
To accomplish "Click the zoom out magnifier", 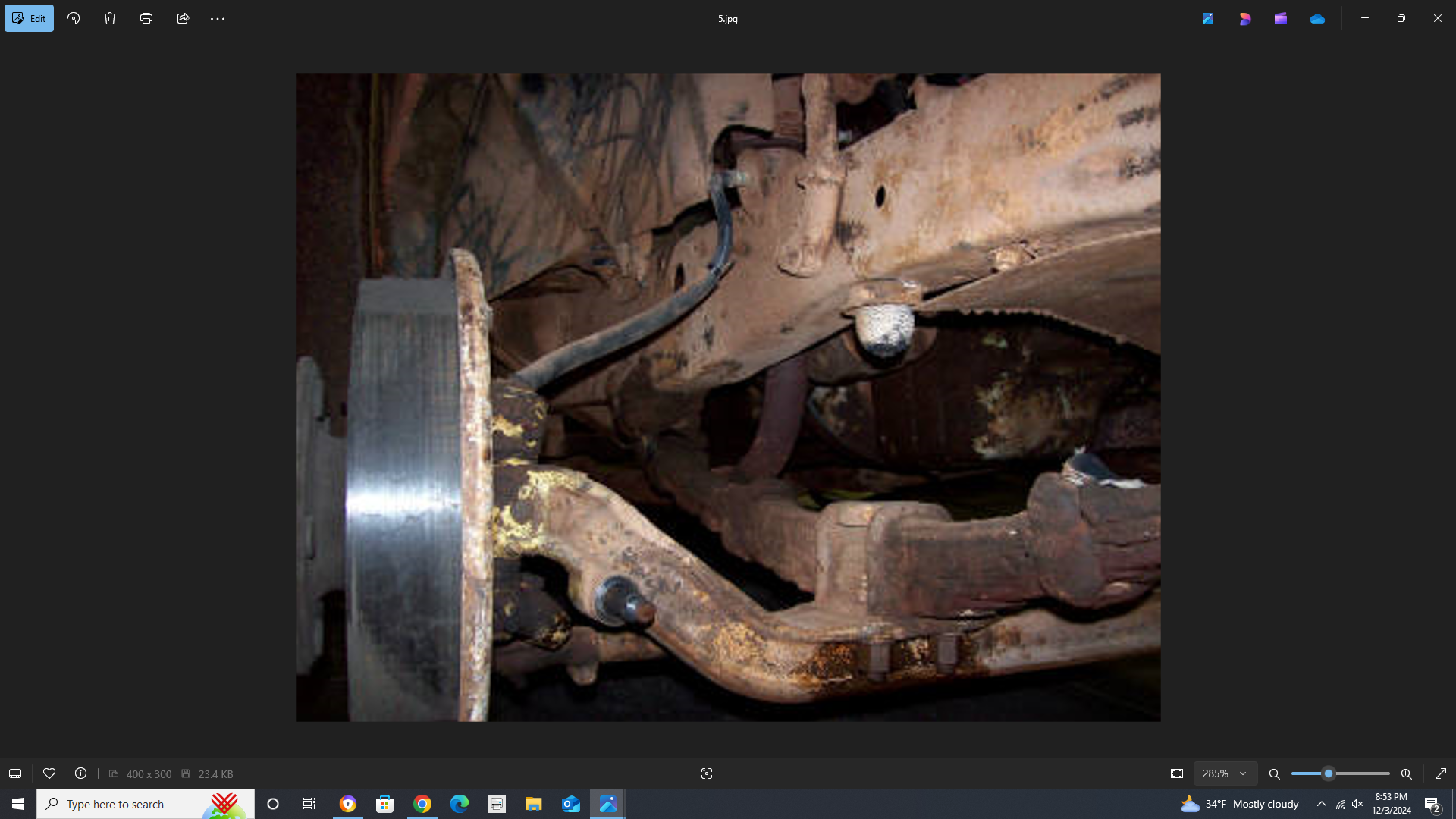I will 1275,773.
